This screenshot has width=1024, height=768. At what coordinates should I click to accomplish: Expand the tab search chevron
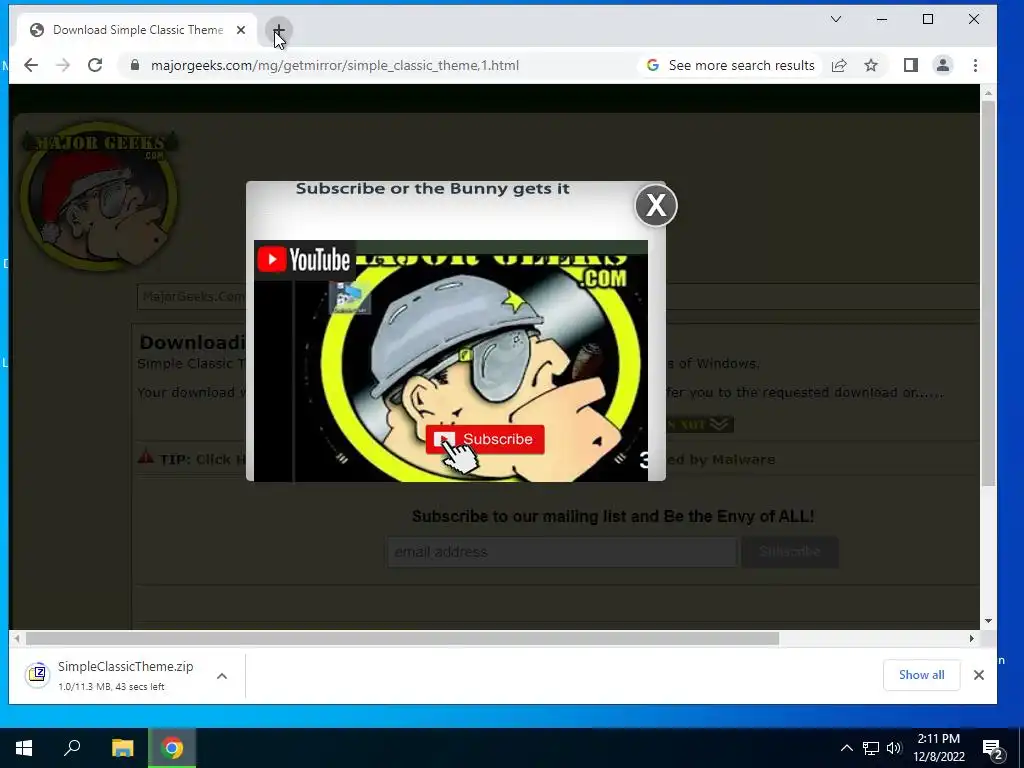(x=836, y=19)
